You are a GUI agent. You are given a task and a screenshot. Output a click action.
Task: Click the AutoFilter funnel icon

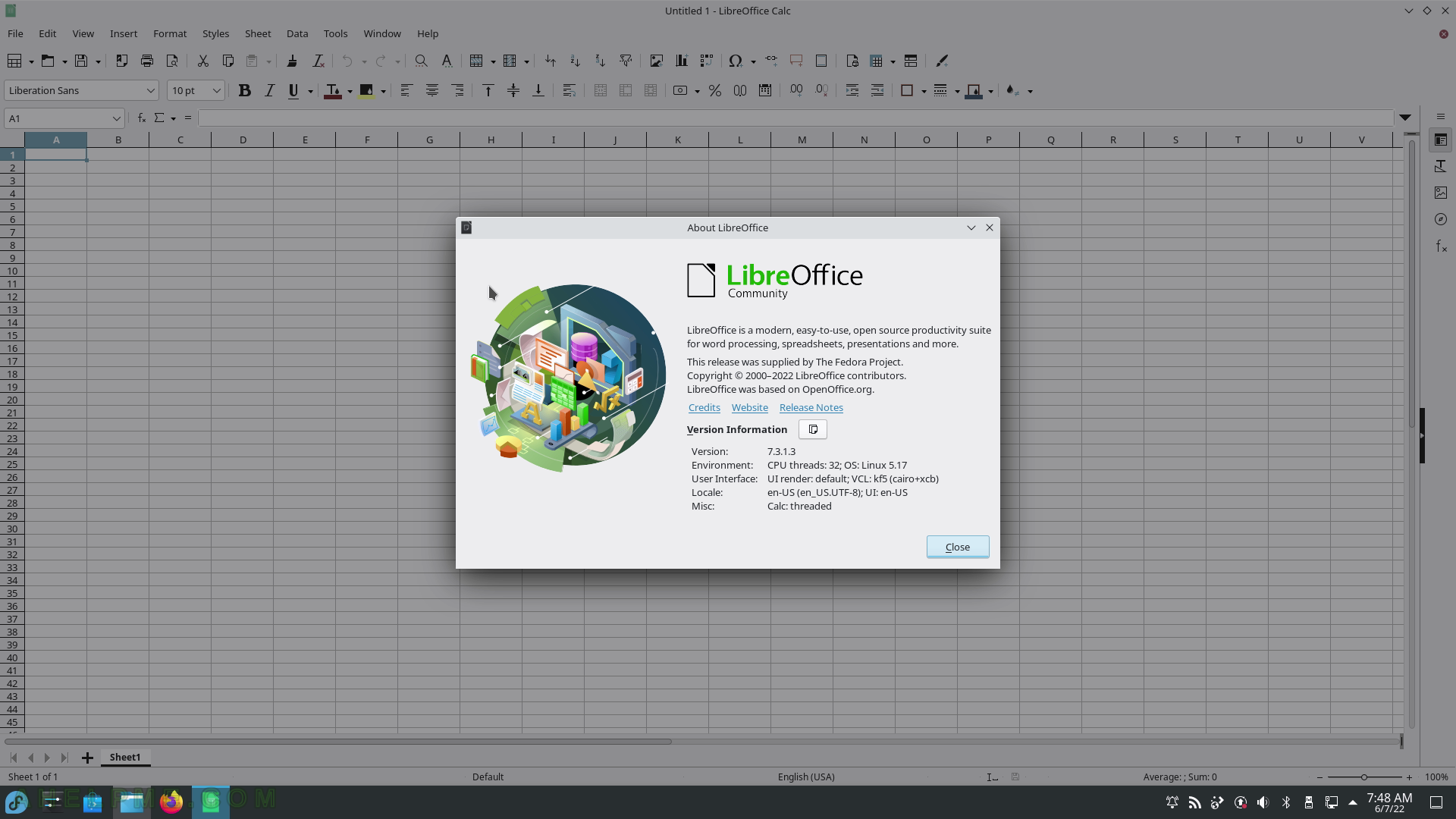click(626, 61)
